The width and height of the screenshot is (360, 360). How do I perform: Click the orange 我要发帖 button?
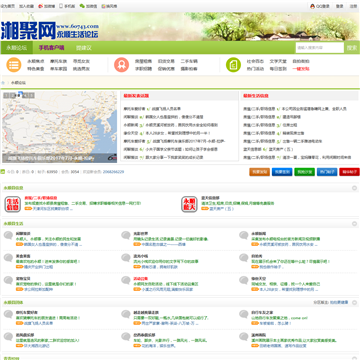260,172
